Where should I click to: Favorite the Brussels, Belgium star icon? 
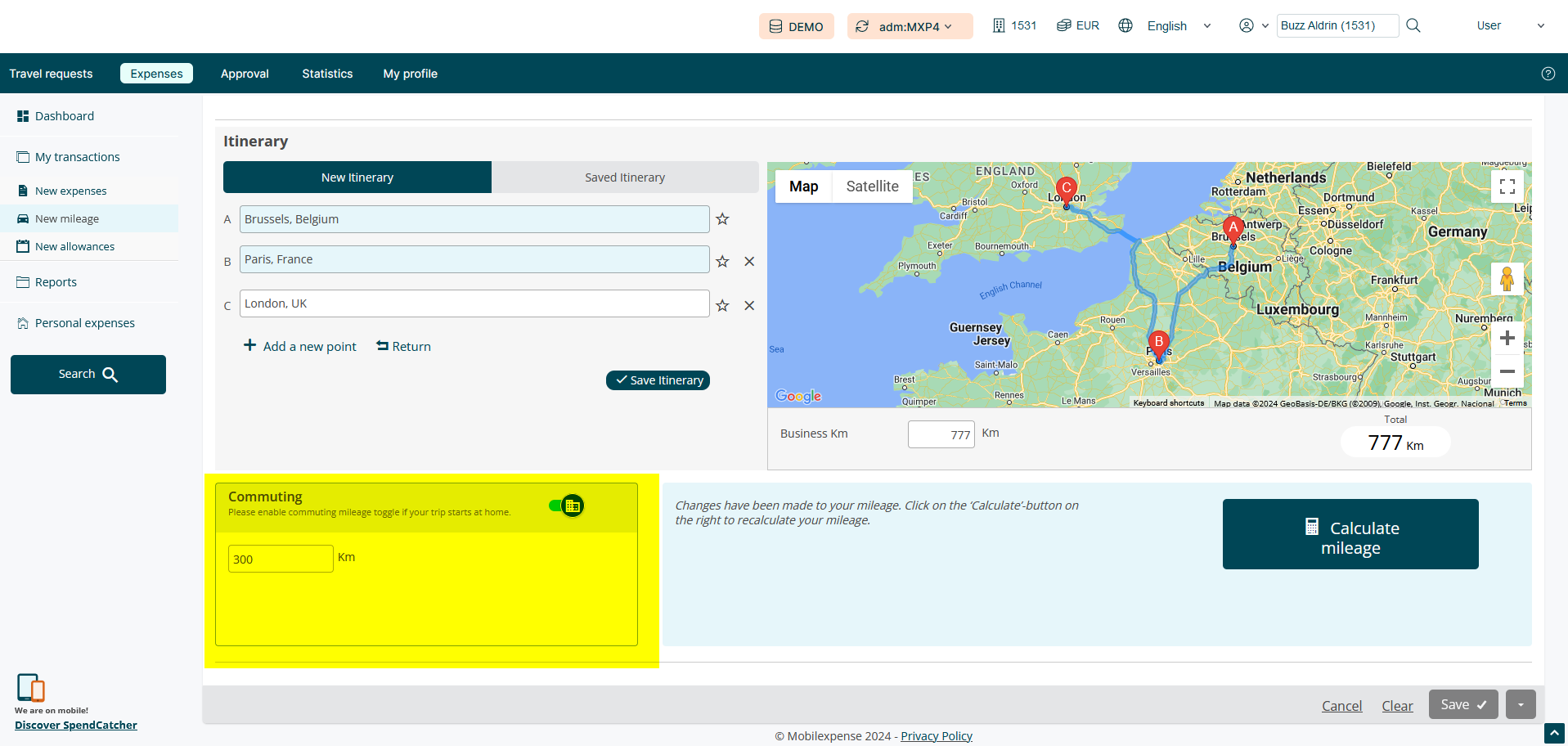point(722,219)
